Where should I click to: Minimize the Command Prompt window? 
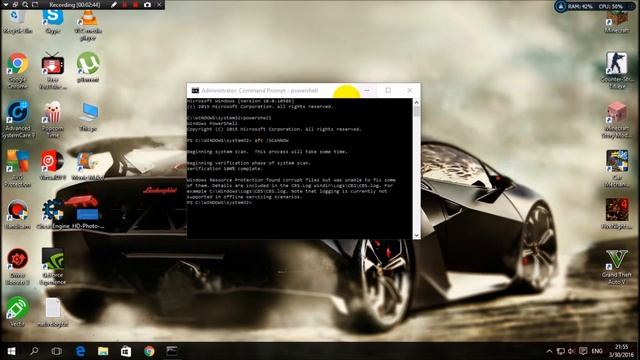367,90
